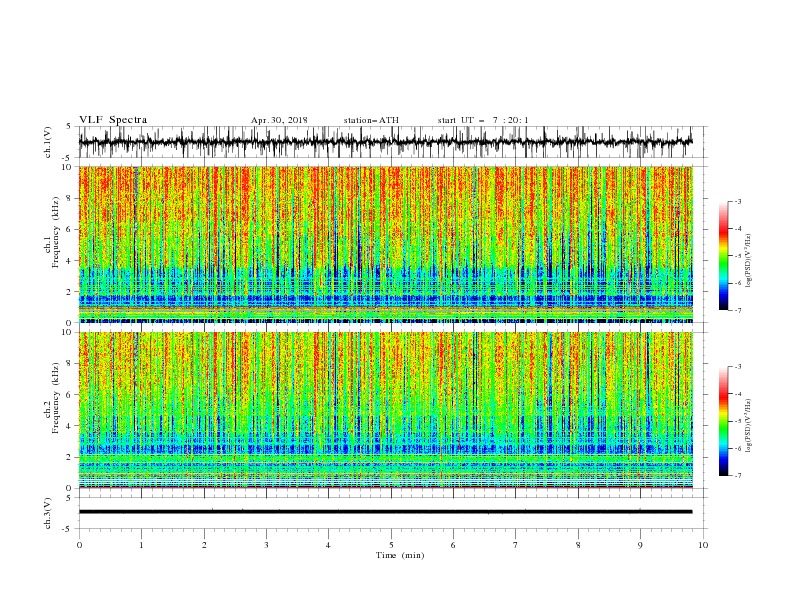Click the "1" tick on Time axis

click(141, 545)
